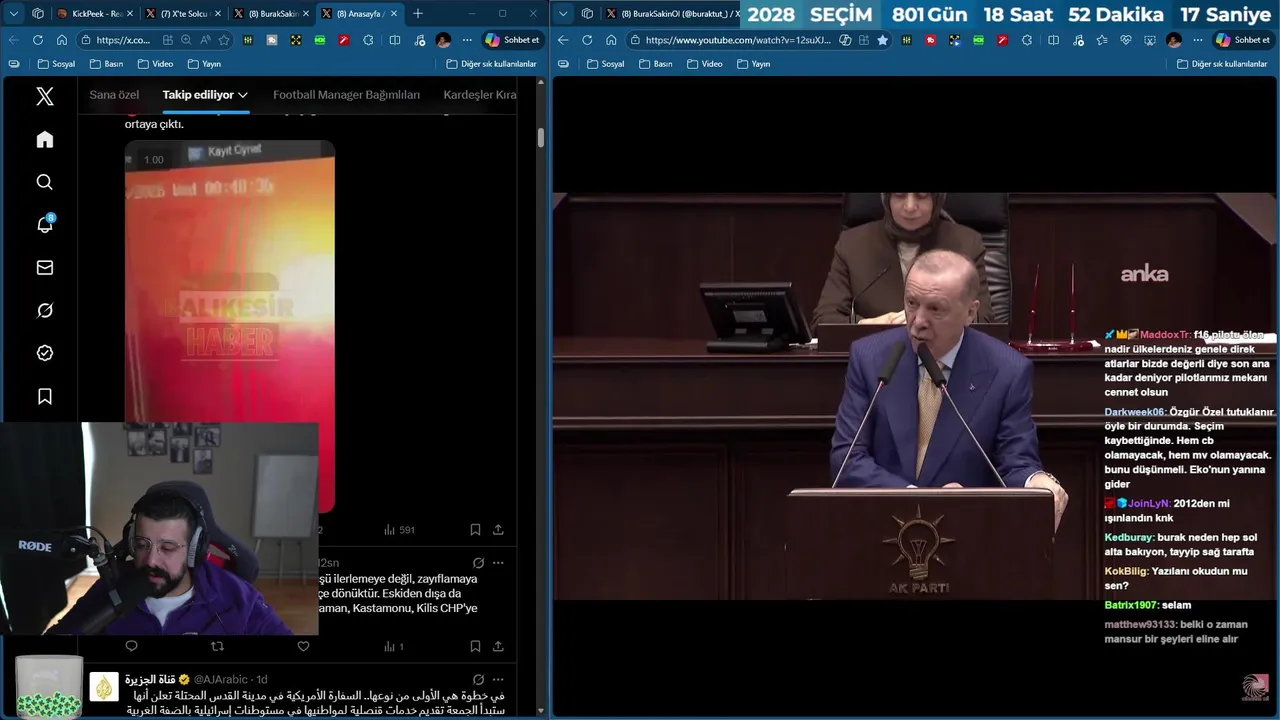Go to Home in the X sidebar
The image size is (1280, 720).
(45, 140)
